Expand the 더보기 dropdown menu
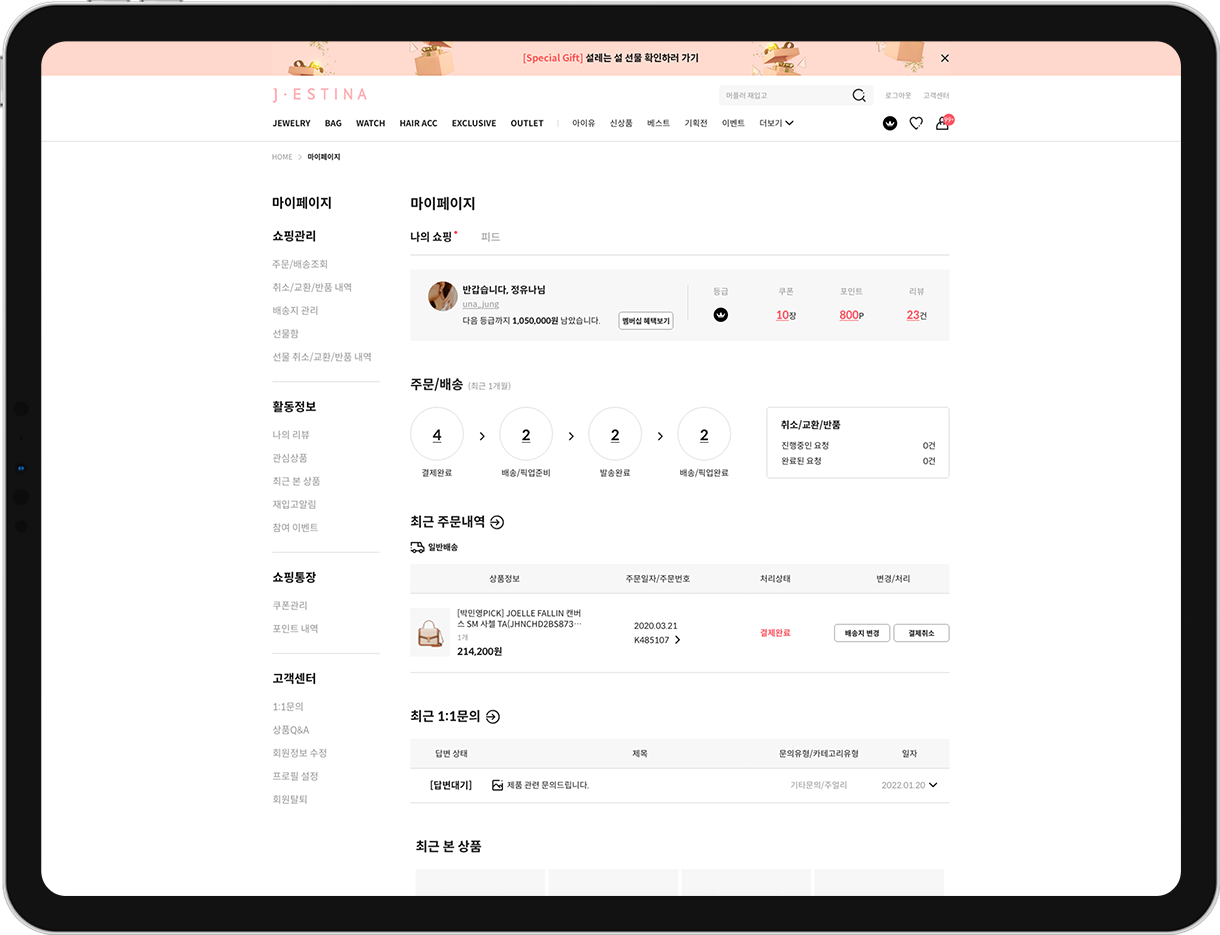1220x935 pixels. coord(776,123)
